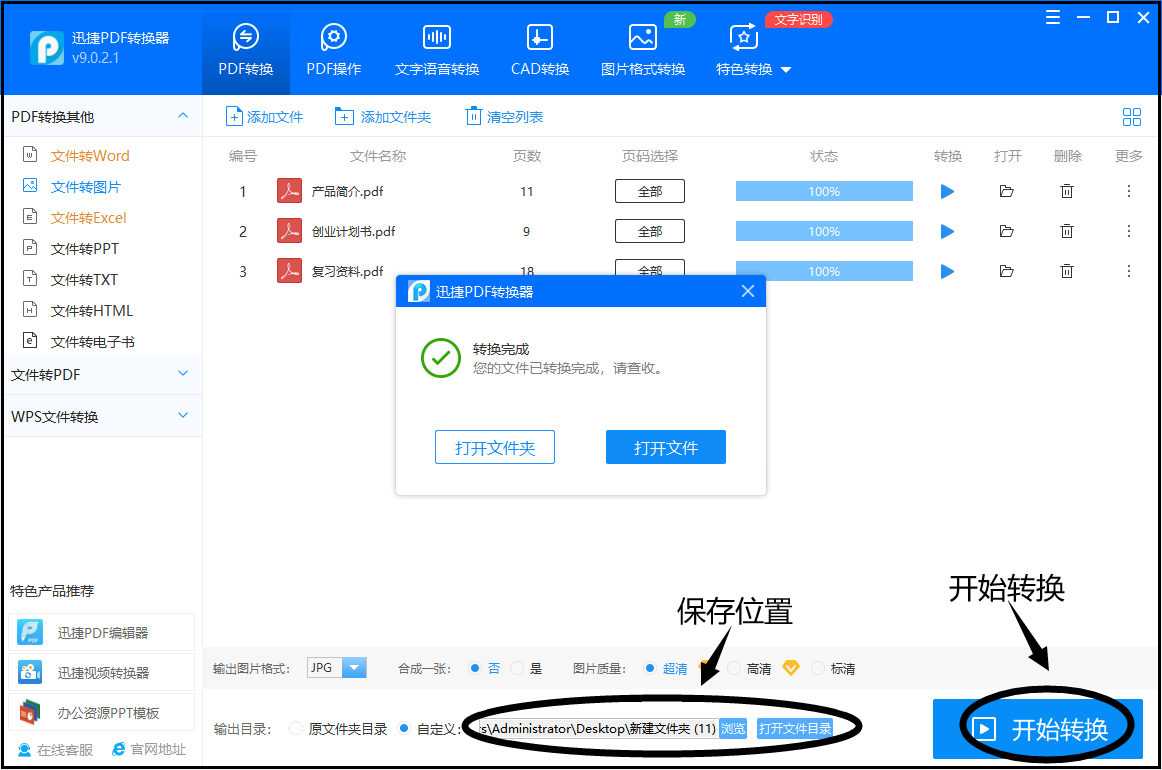Click 打开文件 button in dialog
The image size is (1162, 770).
pos(665,447)
